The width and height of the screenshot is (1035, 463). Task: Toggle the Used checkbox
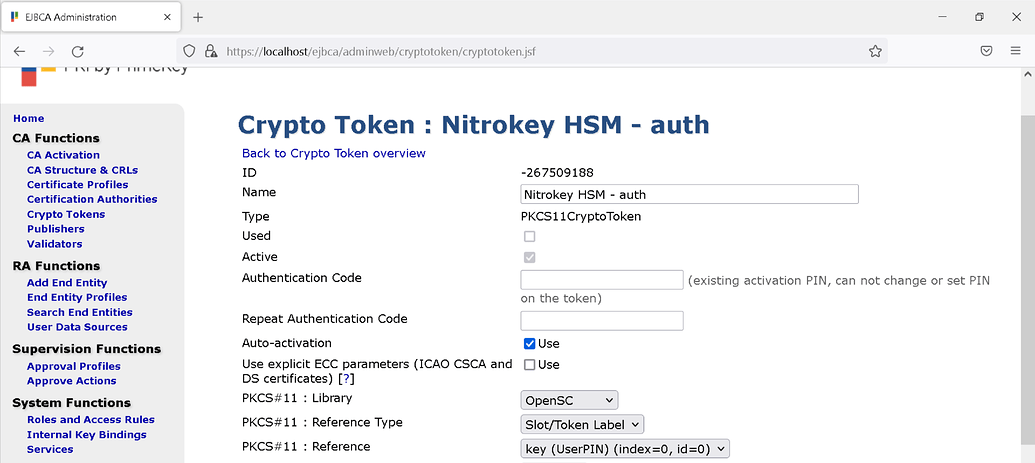click(x=529, y=236)
